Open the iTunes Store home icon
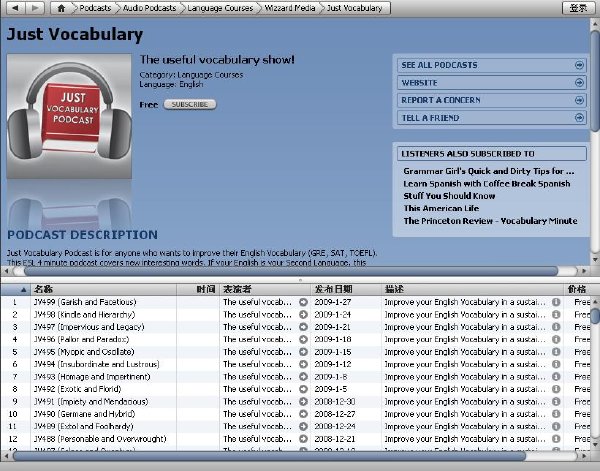 (x=61, y=8)
